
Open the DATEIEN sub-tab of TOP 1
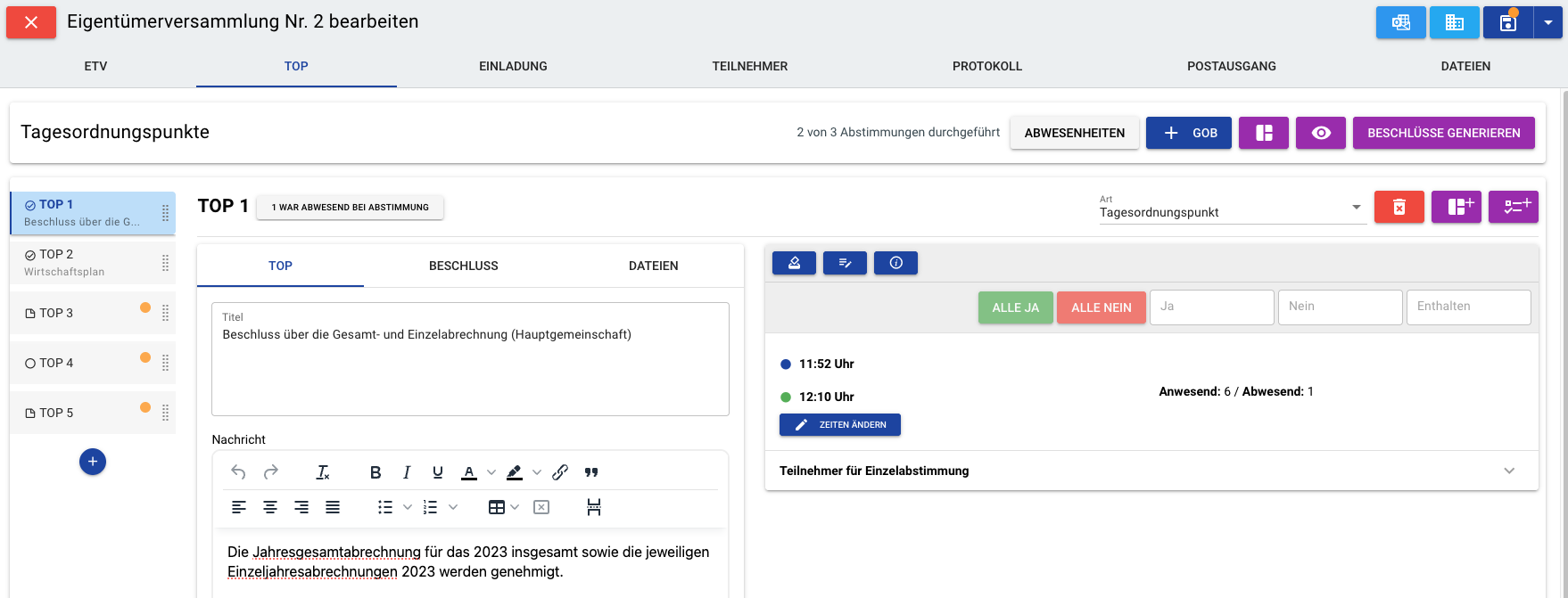pyautogui.click(x=654, y=266)
